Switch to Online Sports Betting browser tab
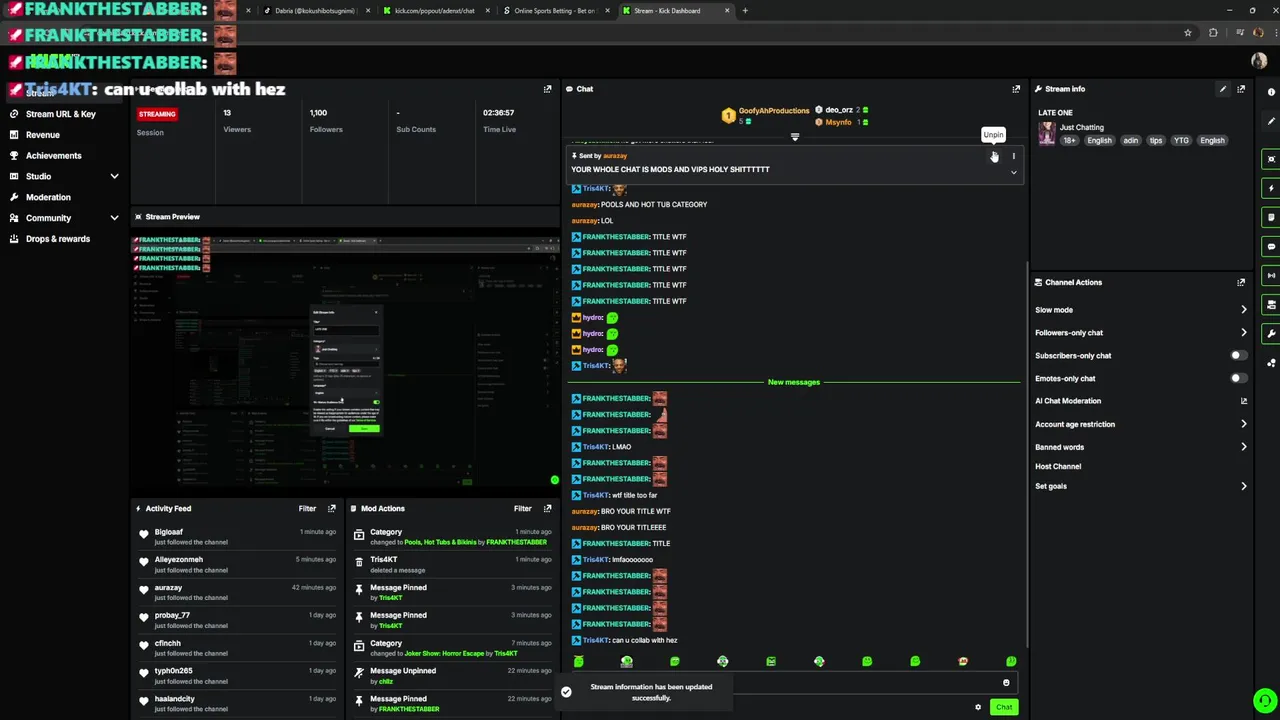Image resolution: width=1280 pixels, height=720 pixels. [553, 10]
